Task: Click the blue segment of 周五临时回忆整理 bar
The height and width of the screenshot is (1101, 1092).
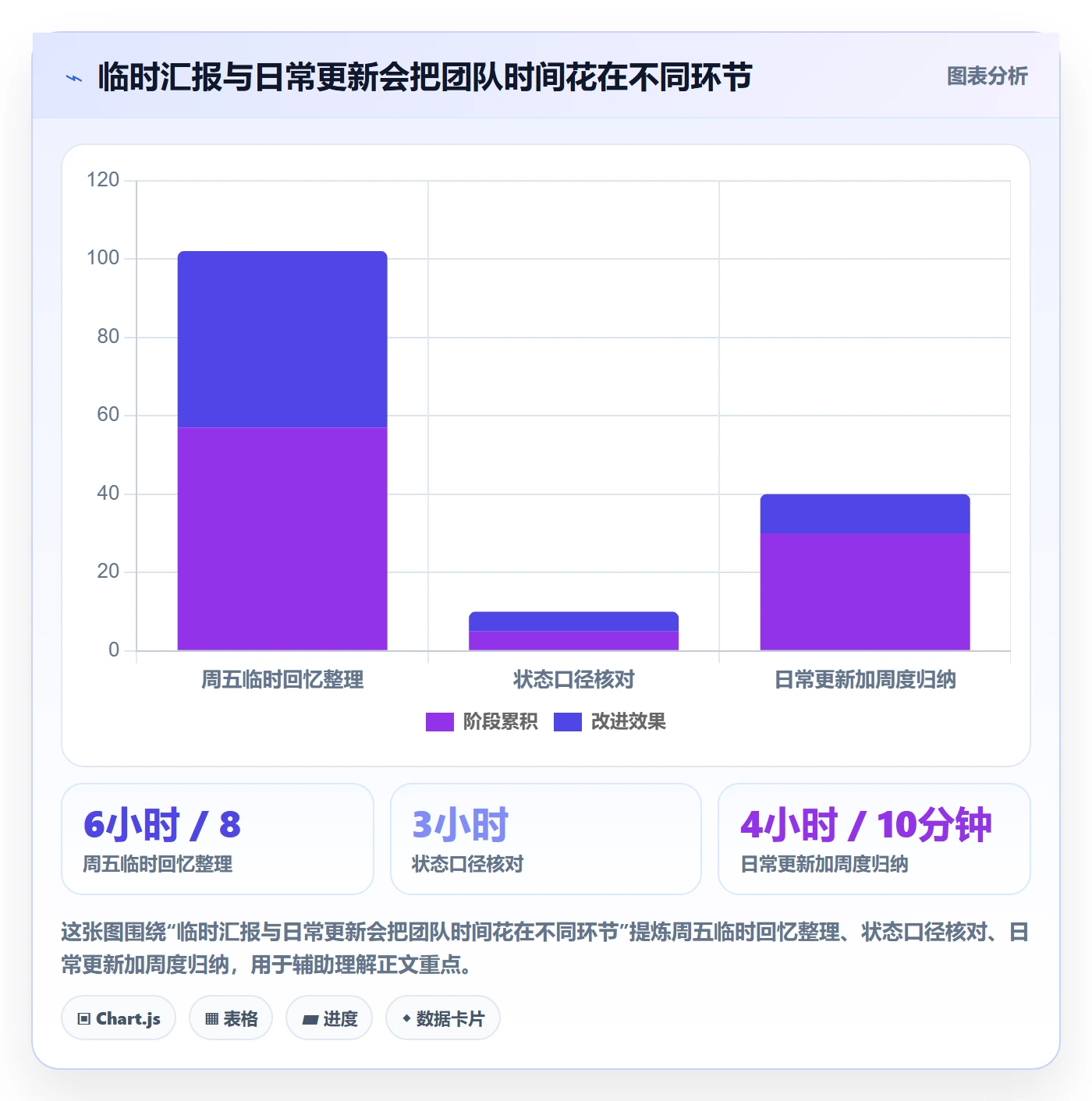Action: [x=282, y=339]
